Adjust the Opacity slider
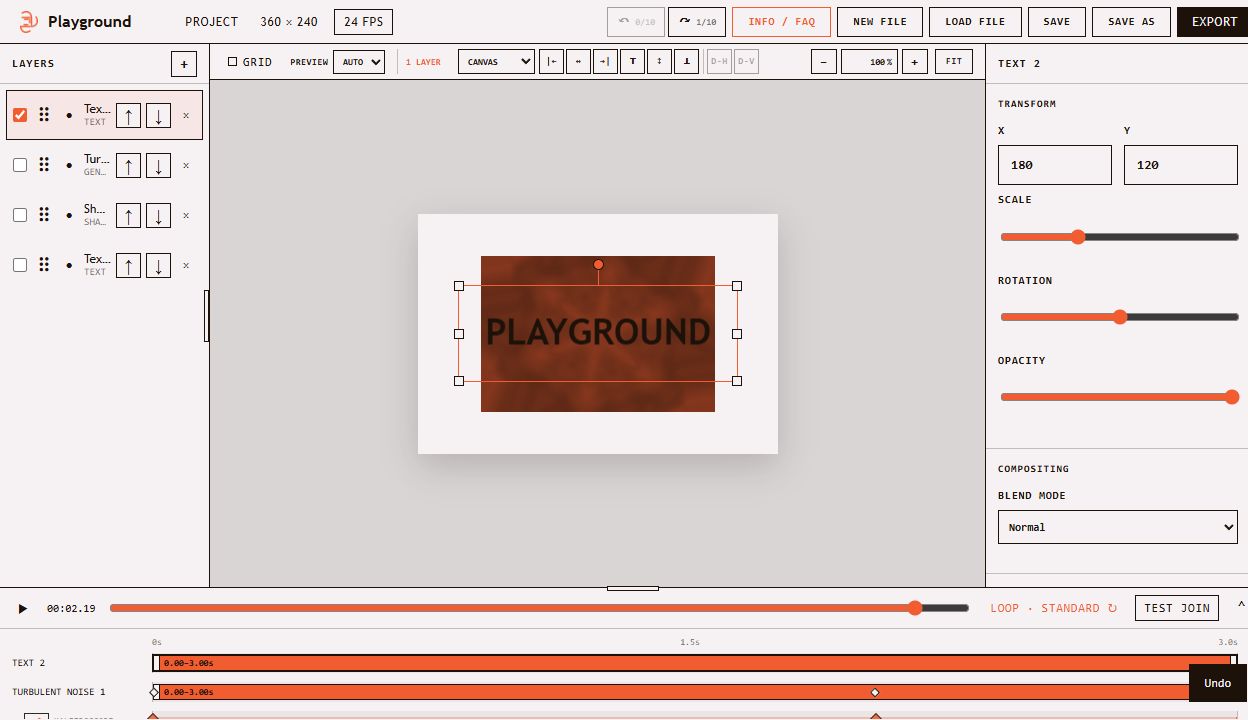 1119,397
